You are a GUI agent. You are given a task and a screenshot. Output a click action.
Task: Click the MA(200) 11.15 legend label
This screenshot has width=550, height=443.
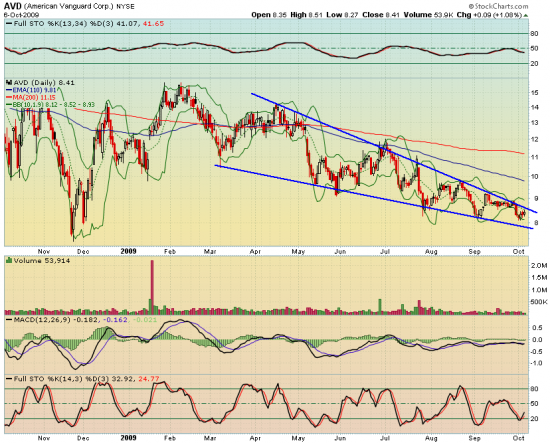coord(34,97)
